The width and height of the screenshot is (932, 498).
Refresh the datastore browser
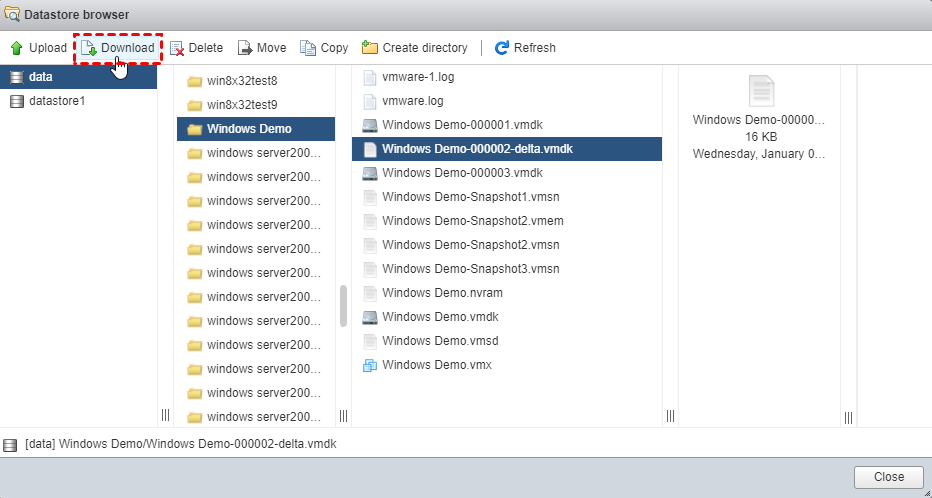pos(525,48)
